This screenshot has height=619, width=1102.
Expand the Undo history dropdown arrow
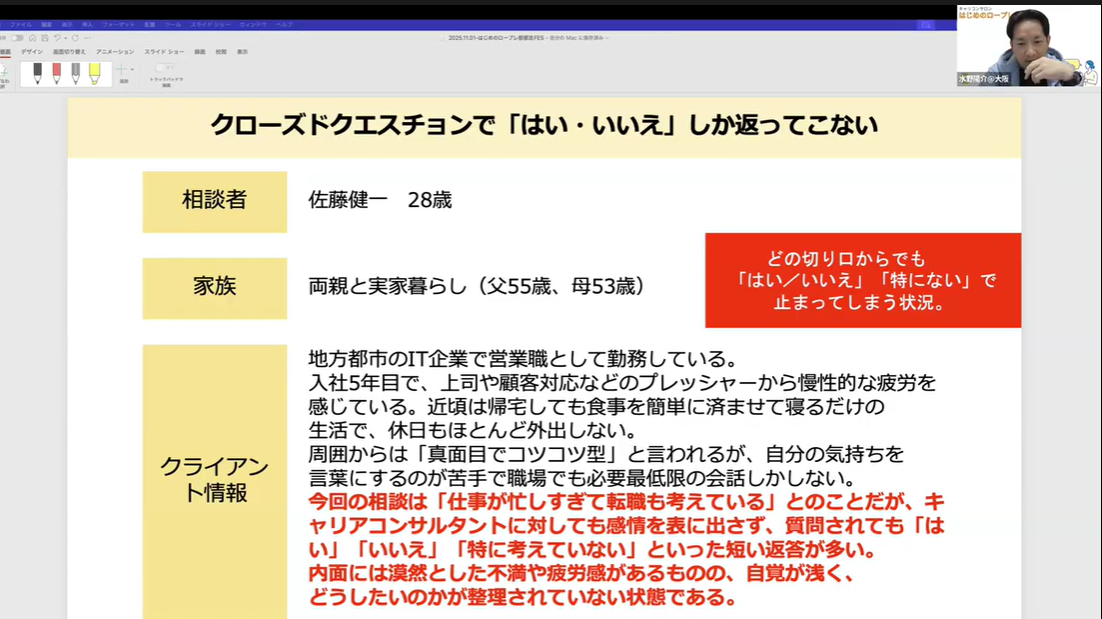(67, 38)
